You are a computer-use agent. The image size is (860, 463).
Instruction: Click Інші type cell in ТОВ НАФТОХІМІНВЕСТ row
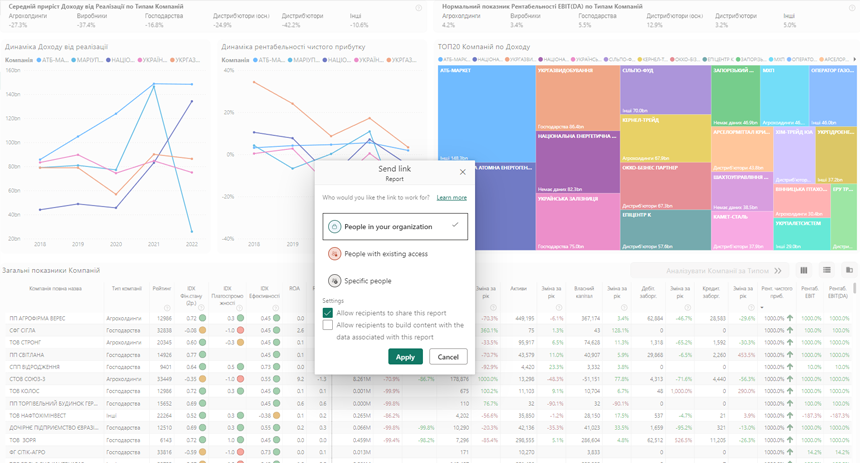pos(111,416)
